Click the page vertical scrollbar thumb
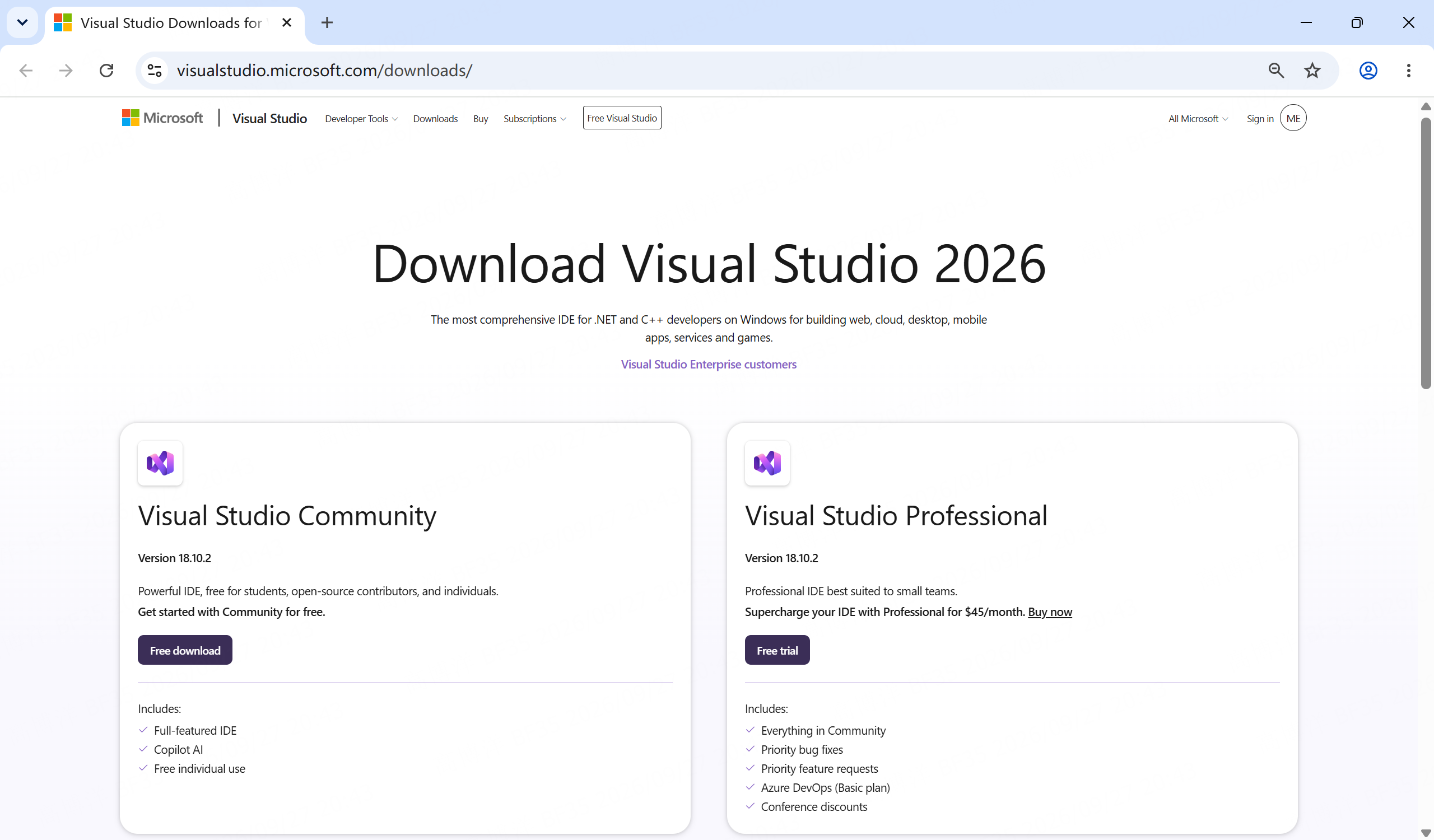This screenshot has width=1434, height=840. coord(1426,253)
